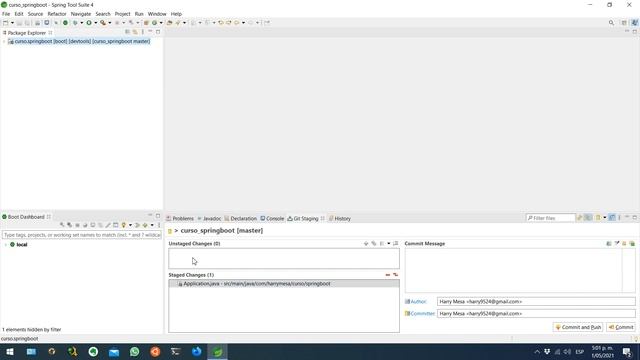This screenshot has height=360, width=640.
Task: Open Boot Dashboard light bulb dropdown arrow
Action: 130,225
